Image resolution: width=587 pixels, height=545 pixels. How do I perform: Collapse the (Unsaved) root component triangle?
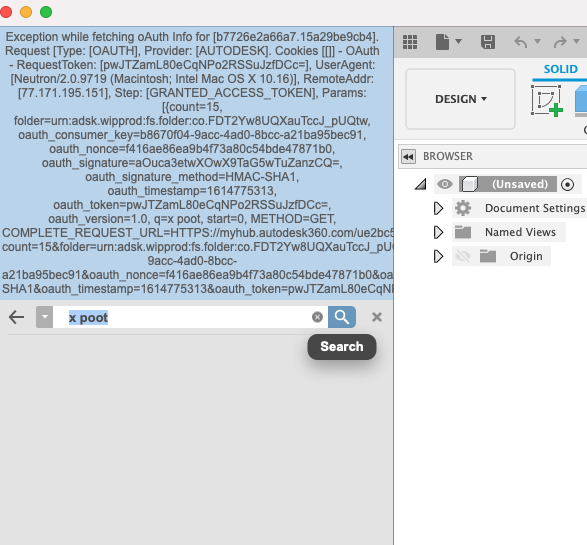(x=421, y=184)
